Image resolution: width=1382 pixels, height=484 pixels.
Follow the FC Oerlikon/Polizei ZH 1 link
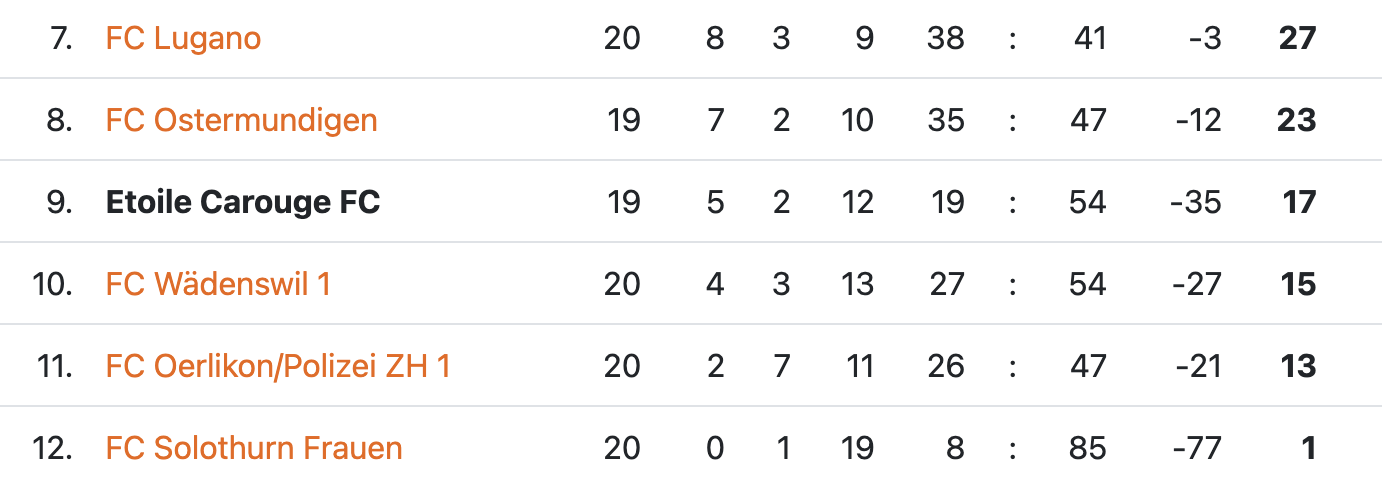click(x=278, y=366)
